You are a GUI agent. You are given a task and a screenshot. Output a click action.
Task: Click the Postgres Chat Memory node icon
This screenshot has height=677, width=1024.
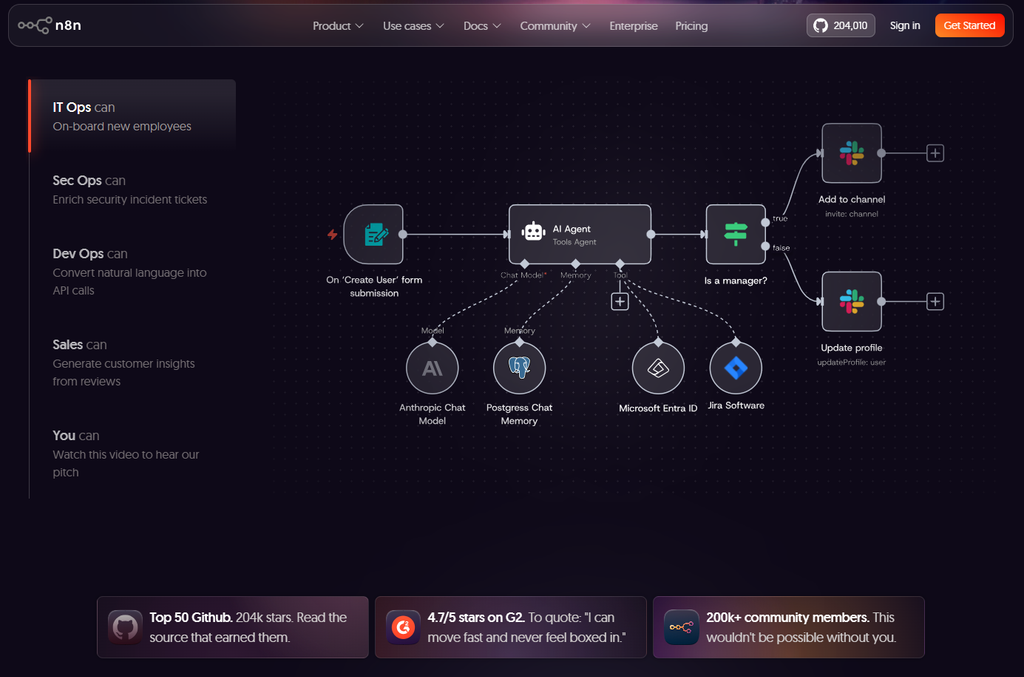pyautogui.click(x=519, y=368)
